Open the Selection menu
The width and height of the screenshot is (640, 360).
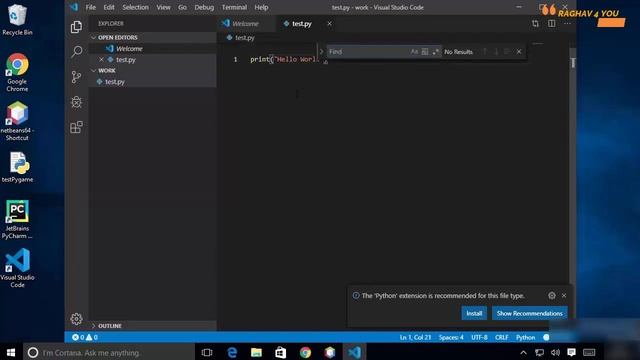click(x=136, y=7)
